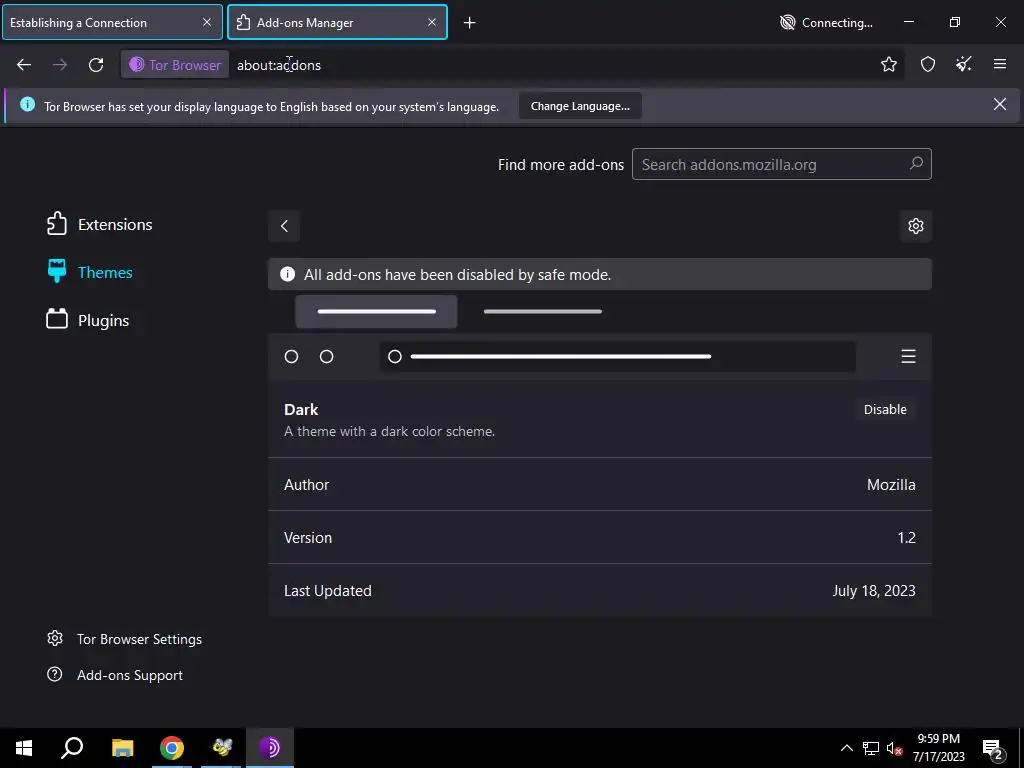Image resolution: width=1024 pixels, height=768 pixels.
Task: Open Windows taskbar search
Action: (72, 748)
